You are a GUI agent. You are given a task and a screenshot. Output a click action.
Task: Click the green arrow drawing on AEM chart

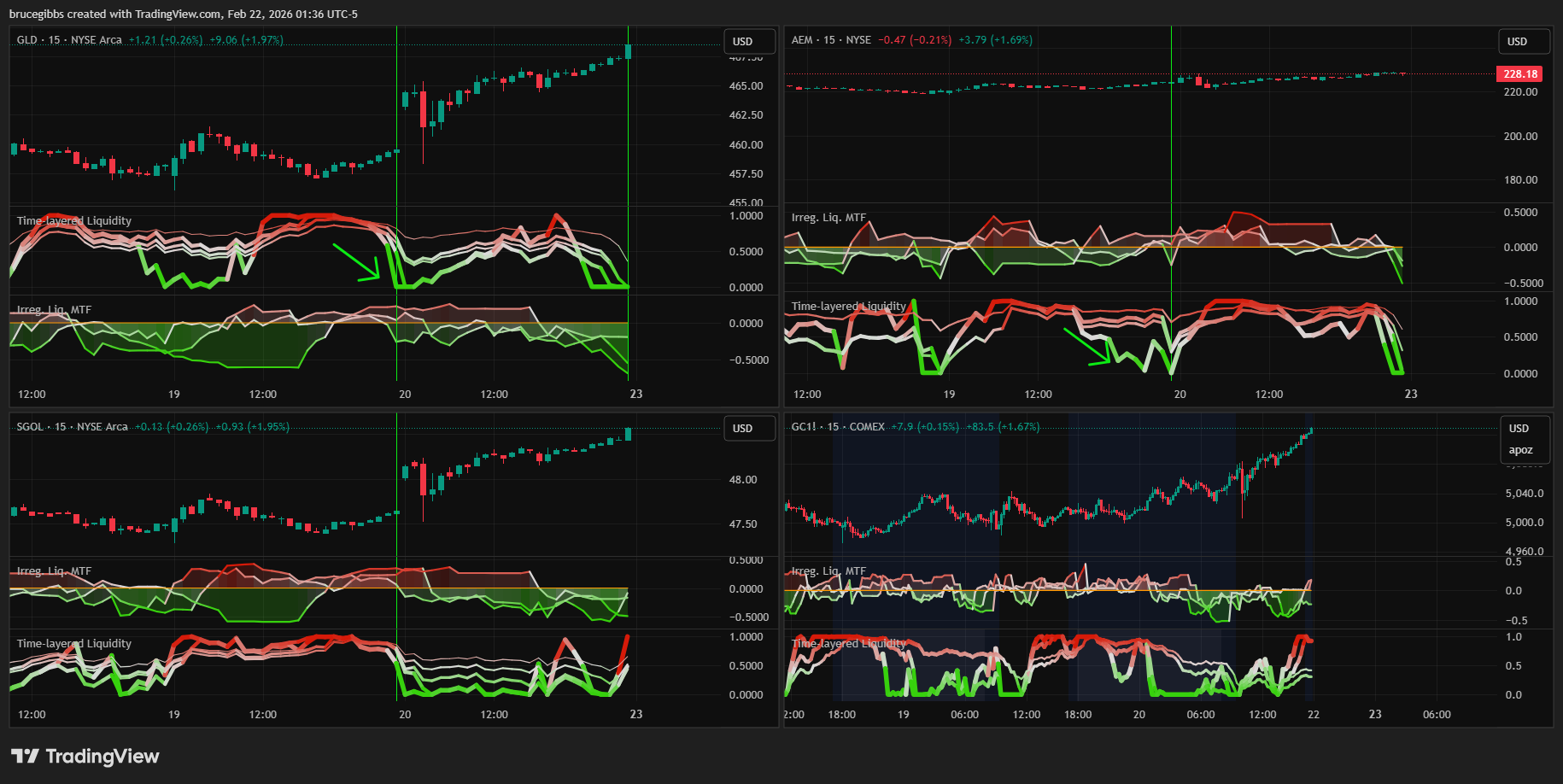pyautogui.click(x=1087, y=347)
